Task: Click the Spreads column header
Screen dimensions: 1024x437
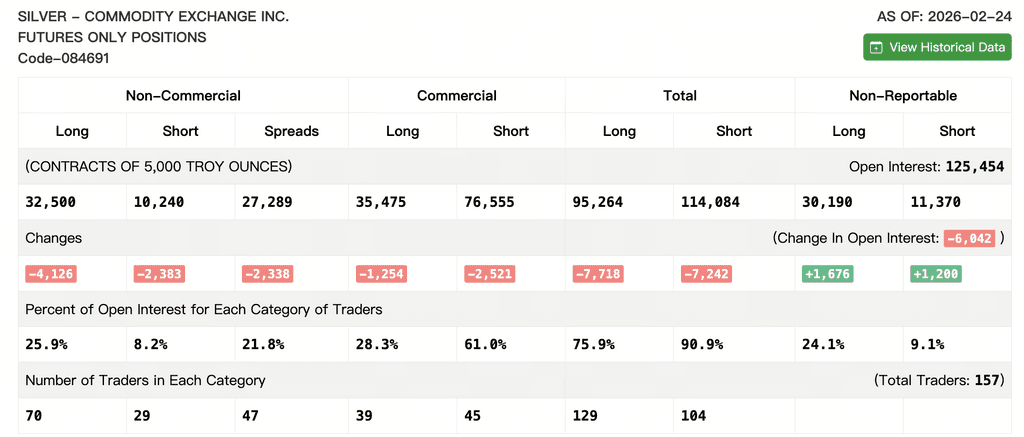Action: (x=291, y=131)
